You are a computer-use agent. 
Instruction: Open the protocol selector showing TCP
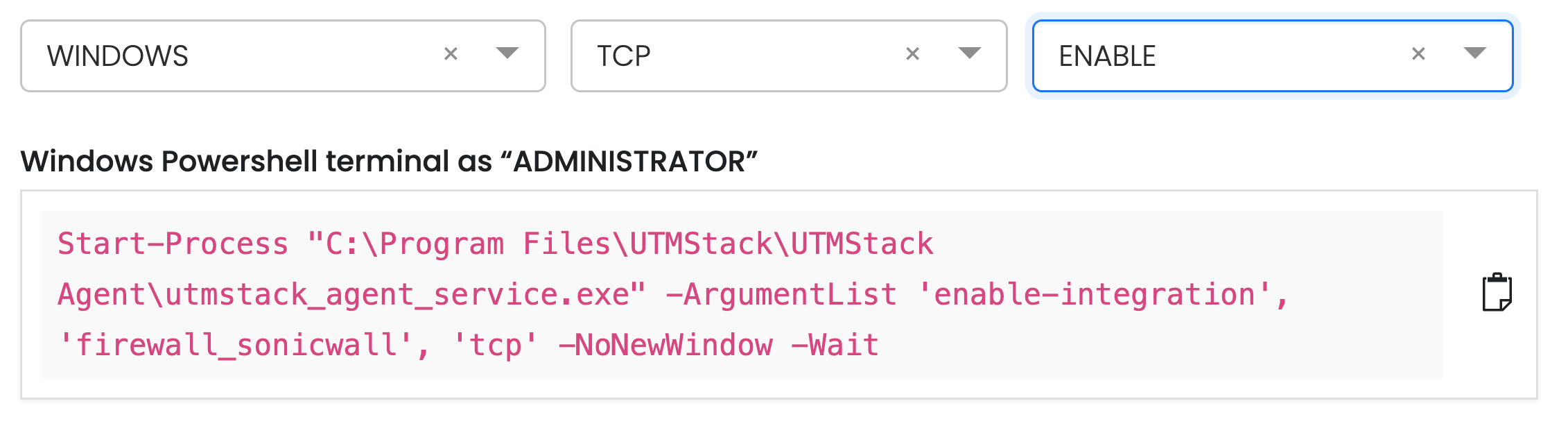point(789,56)
